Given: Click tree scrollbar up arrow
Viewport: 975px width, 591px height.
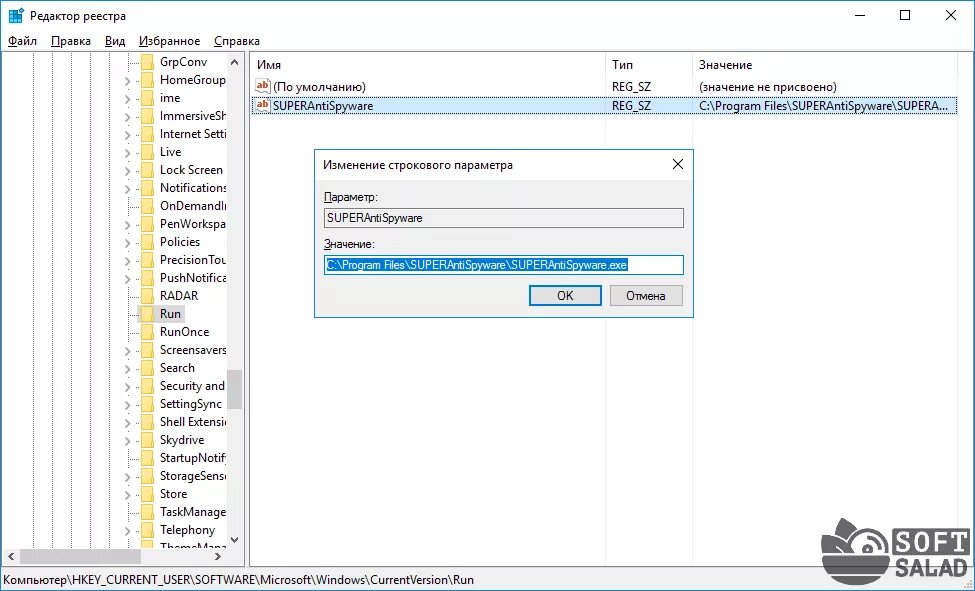Looking at the screenshot, I should coord(234,62).
